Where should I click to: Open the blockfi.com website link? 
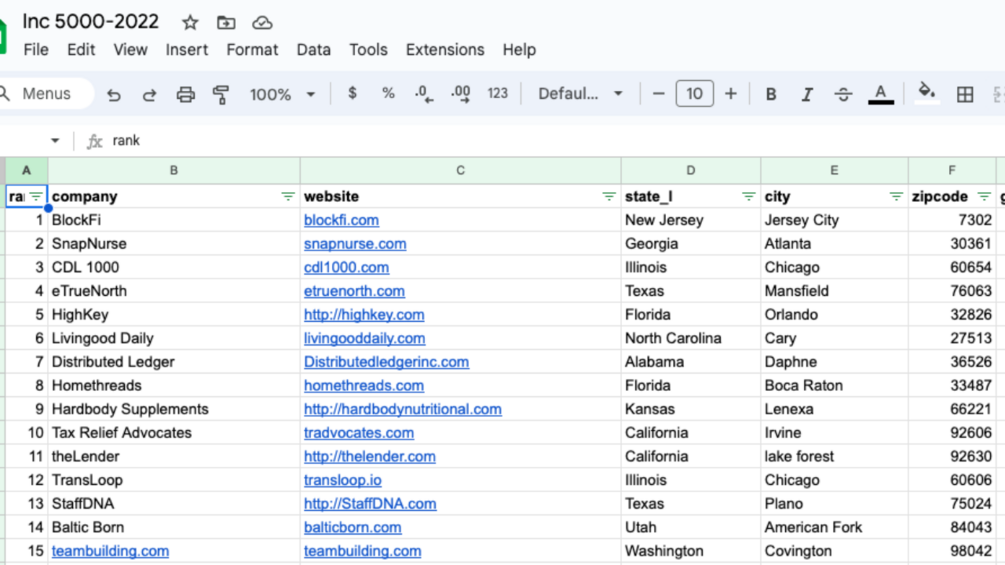coord(341,220)
